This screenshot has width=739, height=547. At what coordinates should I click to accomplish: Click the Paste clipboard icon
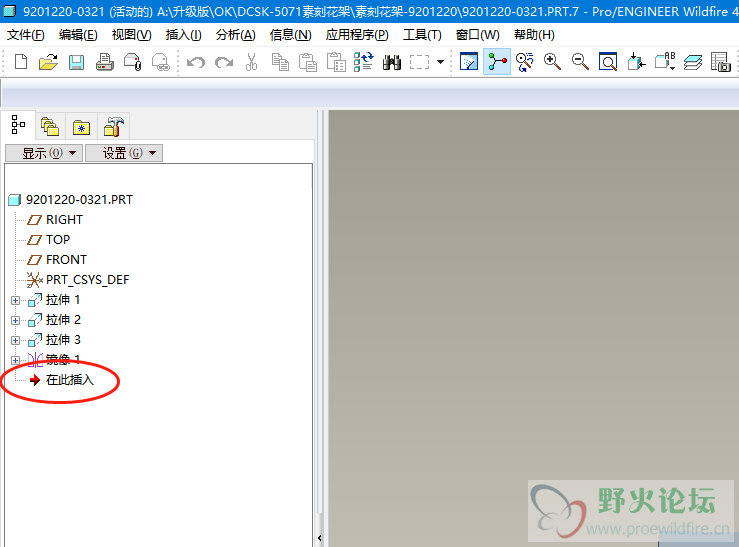(308, 62)
